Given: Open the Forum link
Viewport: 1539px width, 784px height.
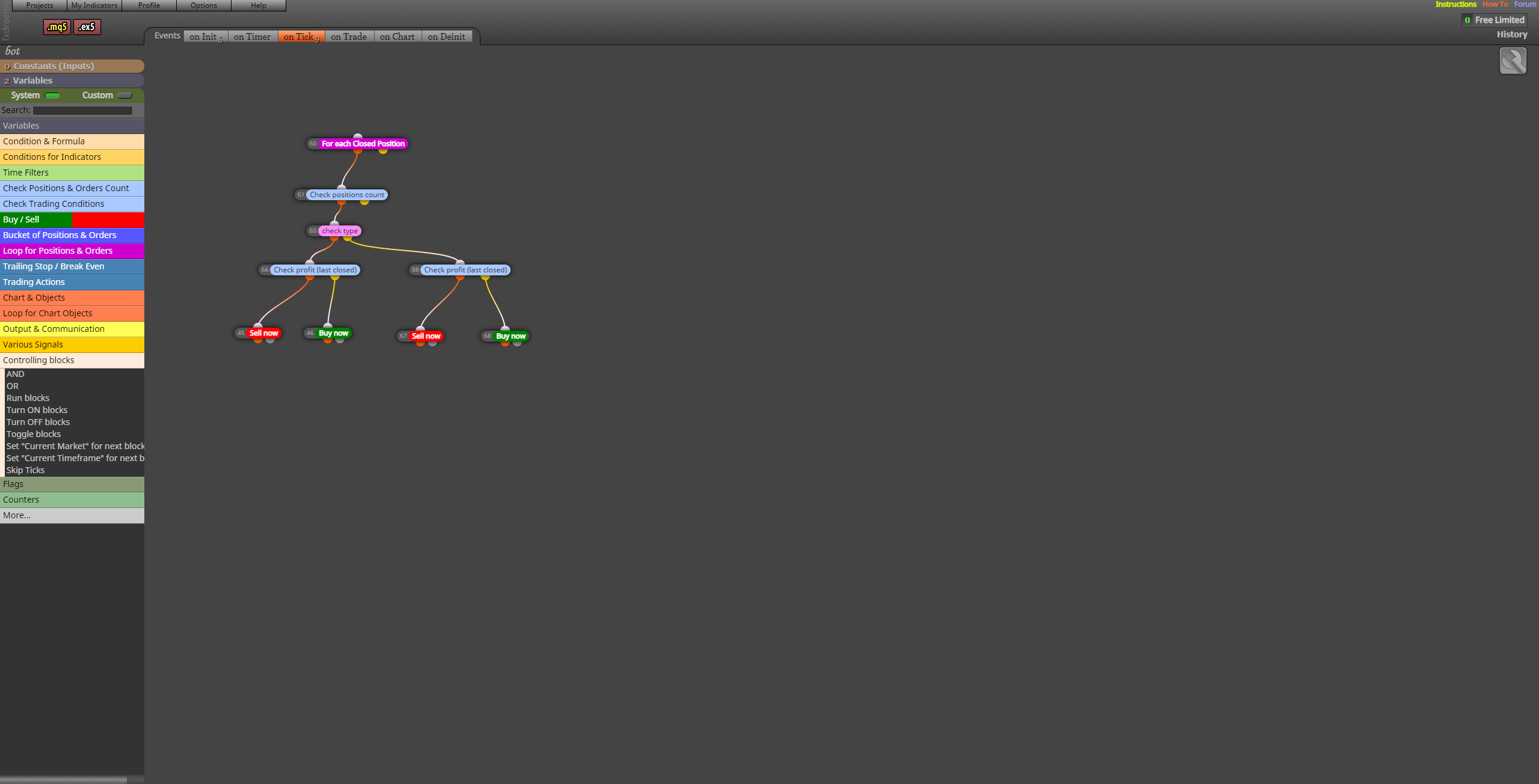Looking at the screenshot, I should pyautogui.click(x=1525, y=4).
